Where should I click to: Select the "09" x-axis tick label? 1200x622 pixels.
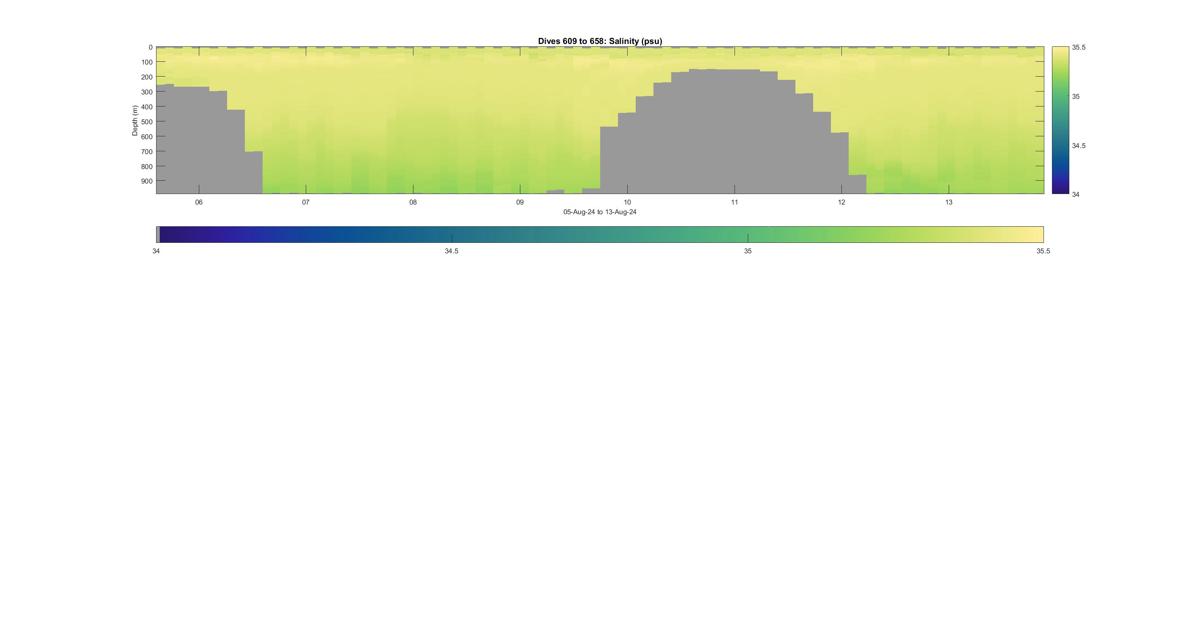(520, 202)
